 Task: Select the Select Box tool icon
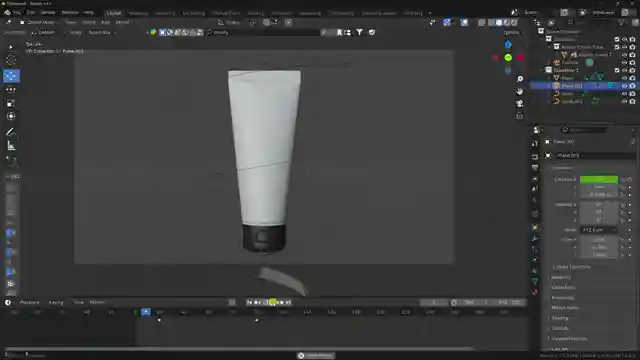(11, 47)
